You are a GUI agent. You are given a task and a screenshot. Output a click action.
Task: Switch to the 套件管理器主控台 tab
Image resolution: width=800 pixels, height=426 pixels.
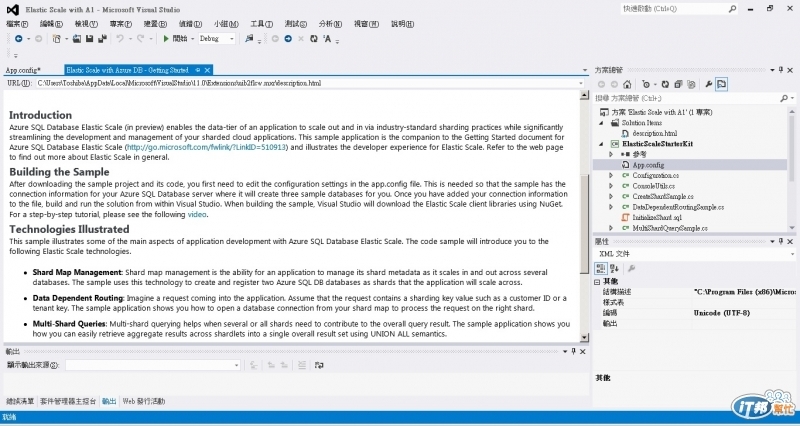pos(68,402)
